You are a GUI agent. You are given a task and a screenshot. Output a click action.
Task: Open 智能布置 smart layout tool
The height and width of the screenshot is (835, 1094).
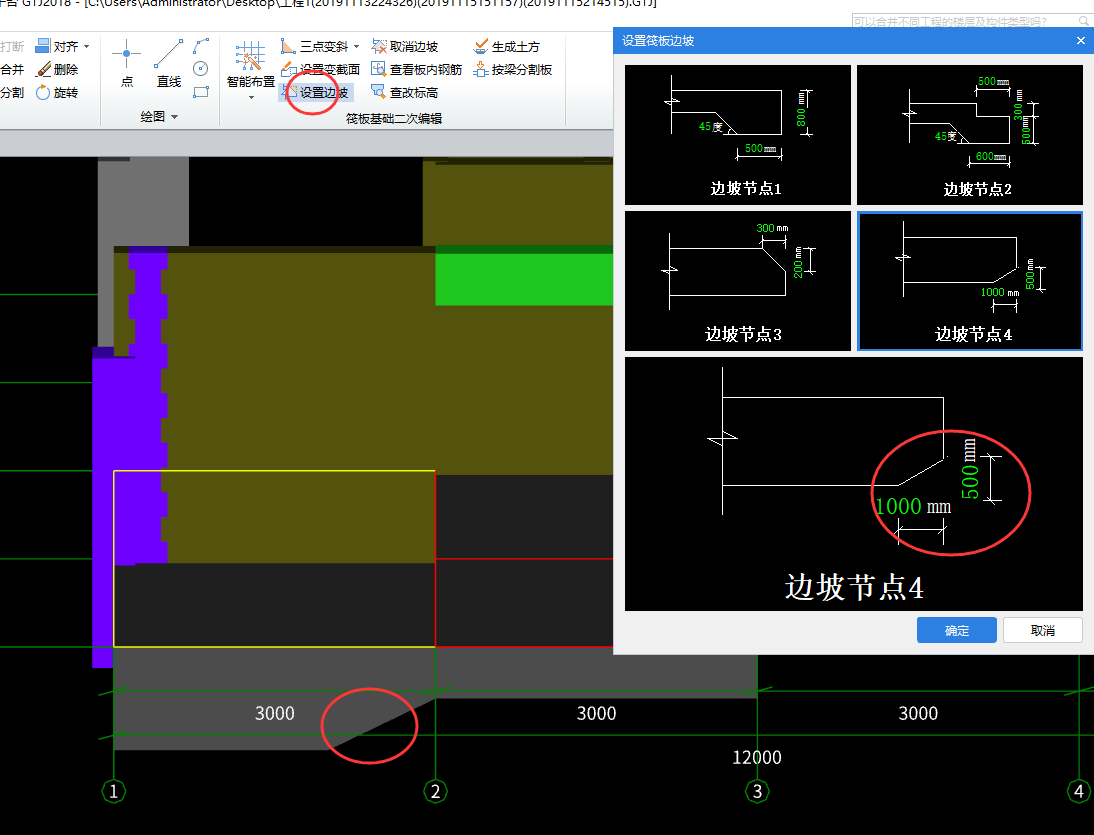[250, 65]
